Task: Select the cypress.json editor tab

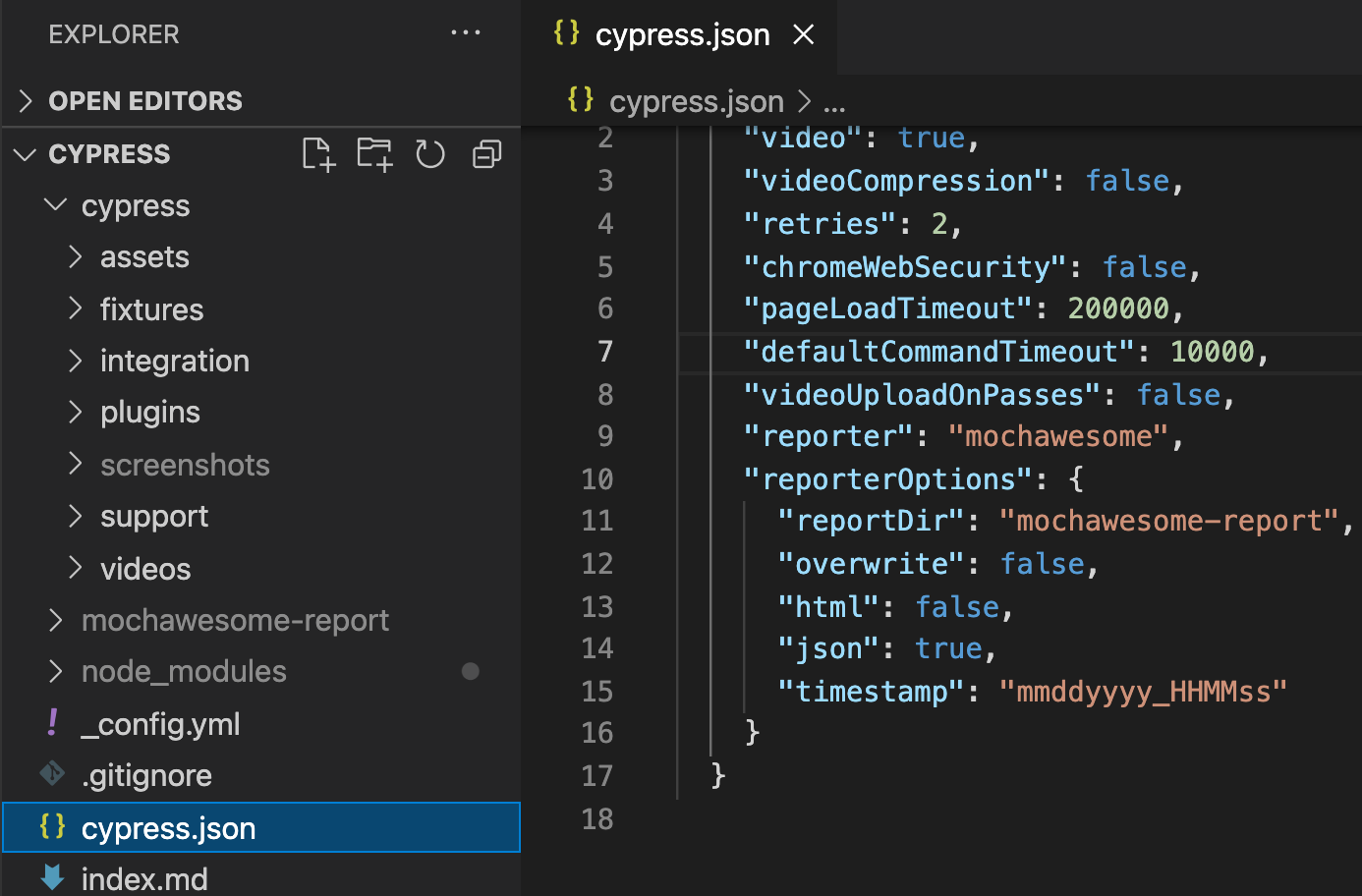Action: [681, 35]
